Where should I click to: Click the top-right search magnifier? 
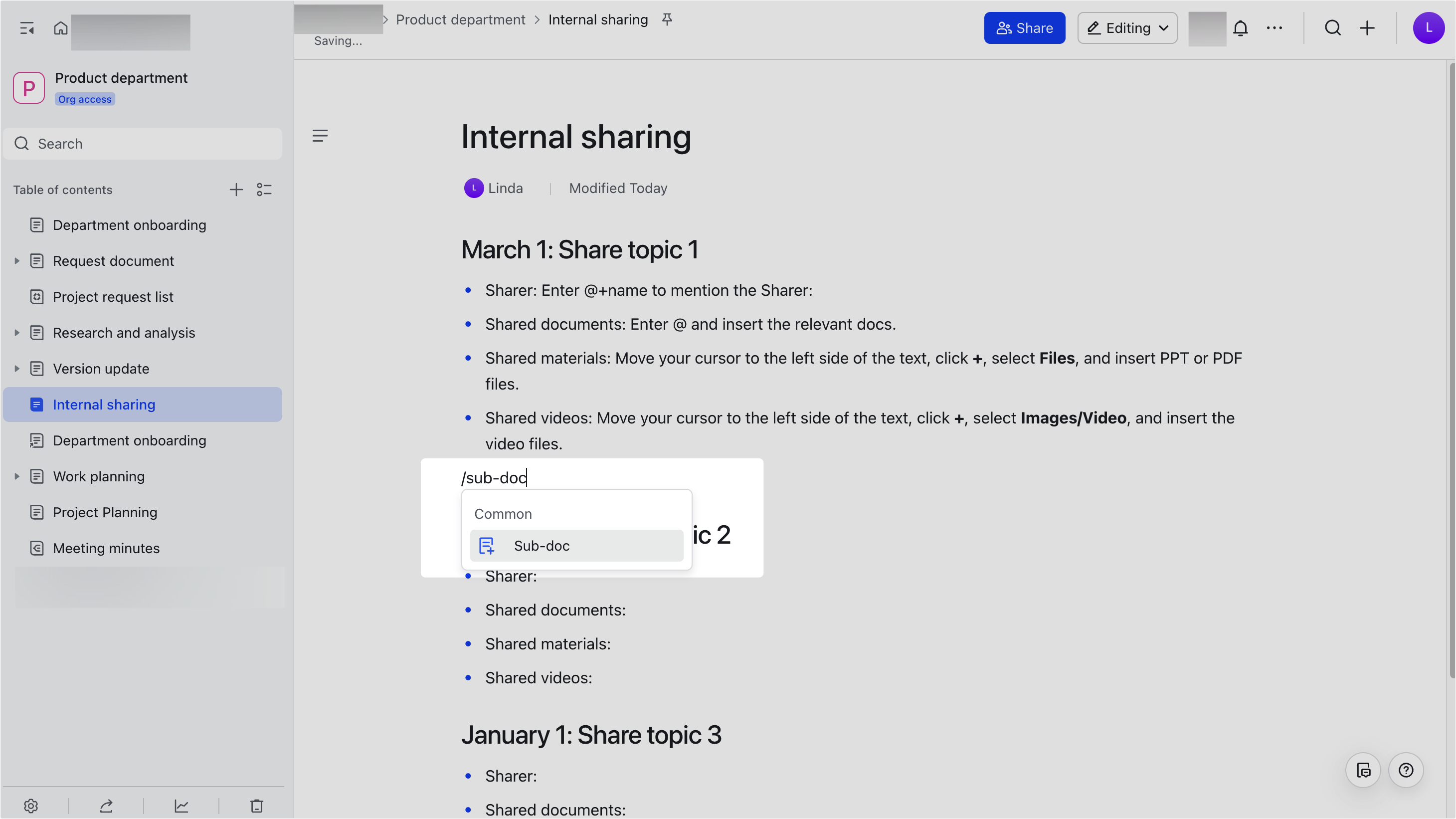(1332, 28)
